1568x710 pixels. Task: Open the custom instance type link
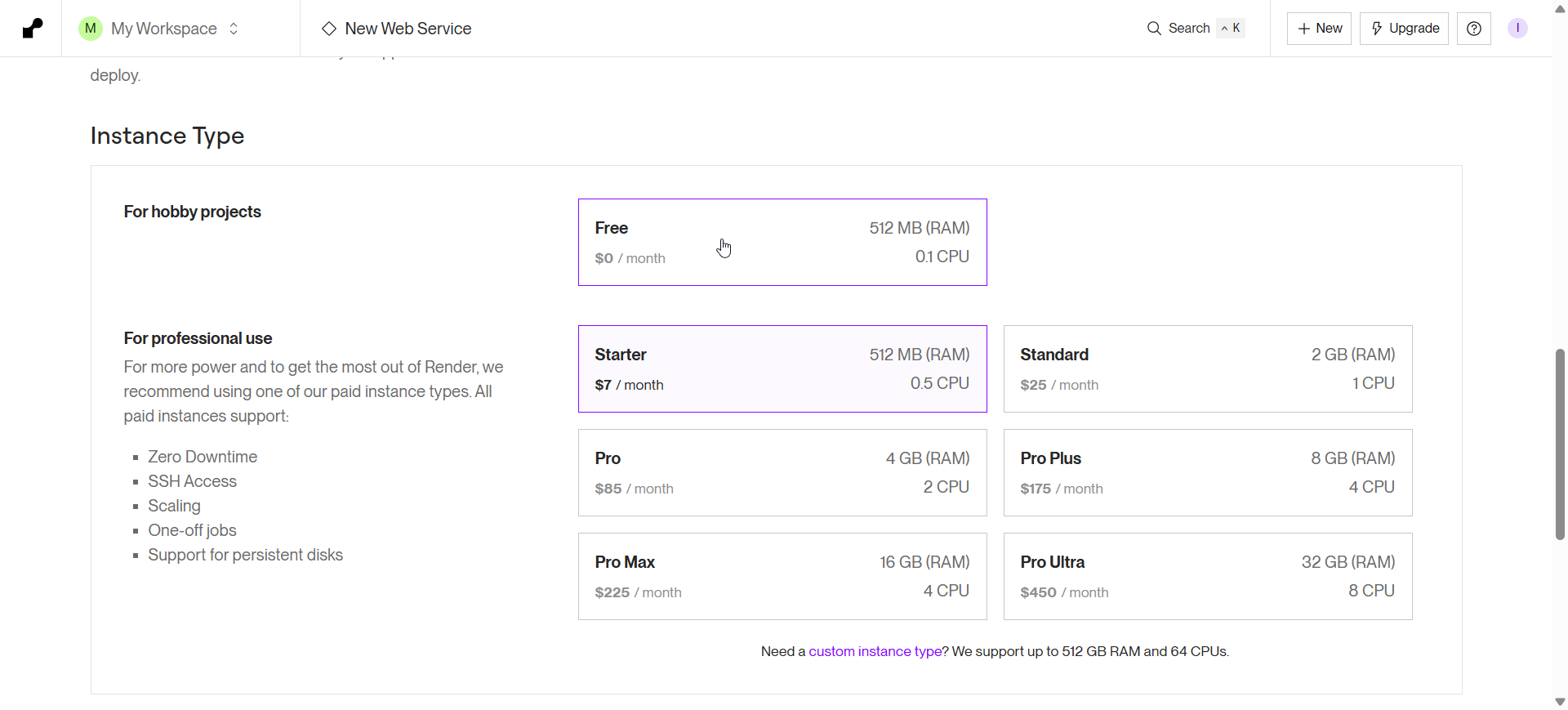click(875, 652)
